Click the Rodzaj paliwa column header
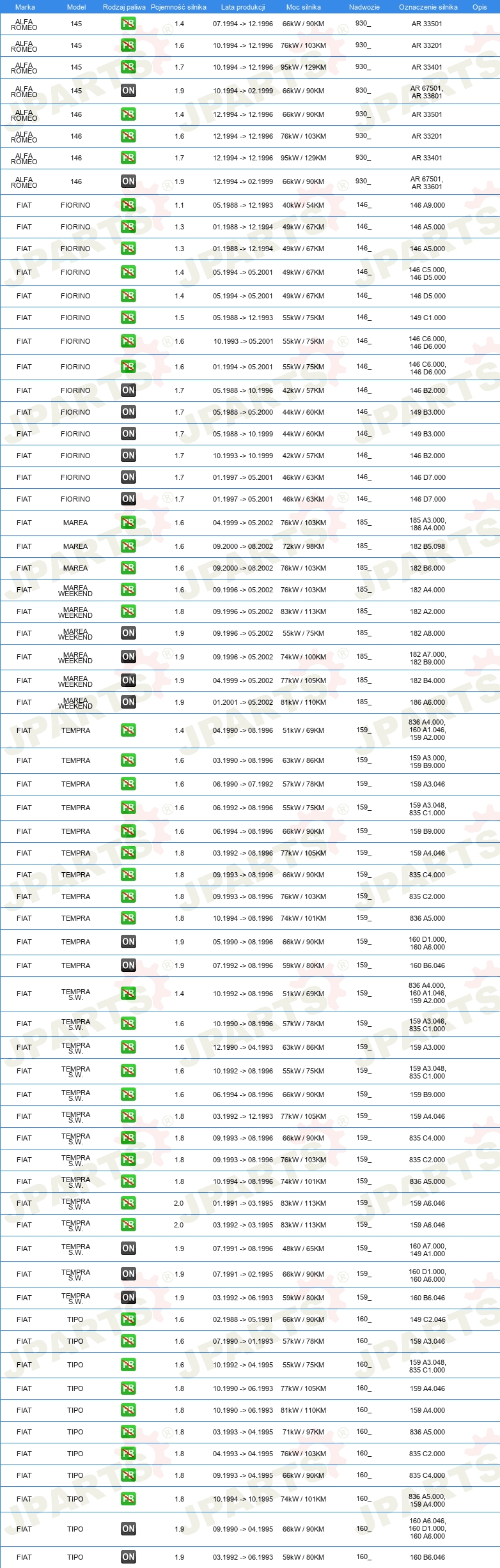 124,7
